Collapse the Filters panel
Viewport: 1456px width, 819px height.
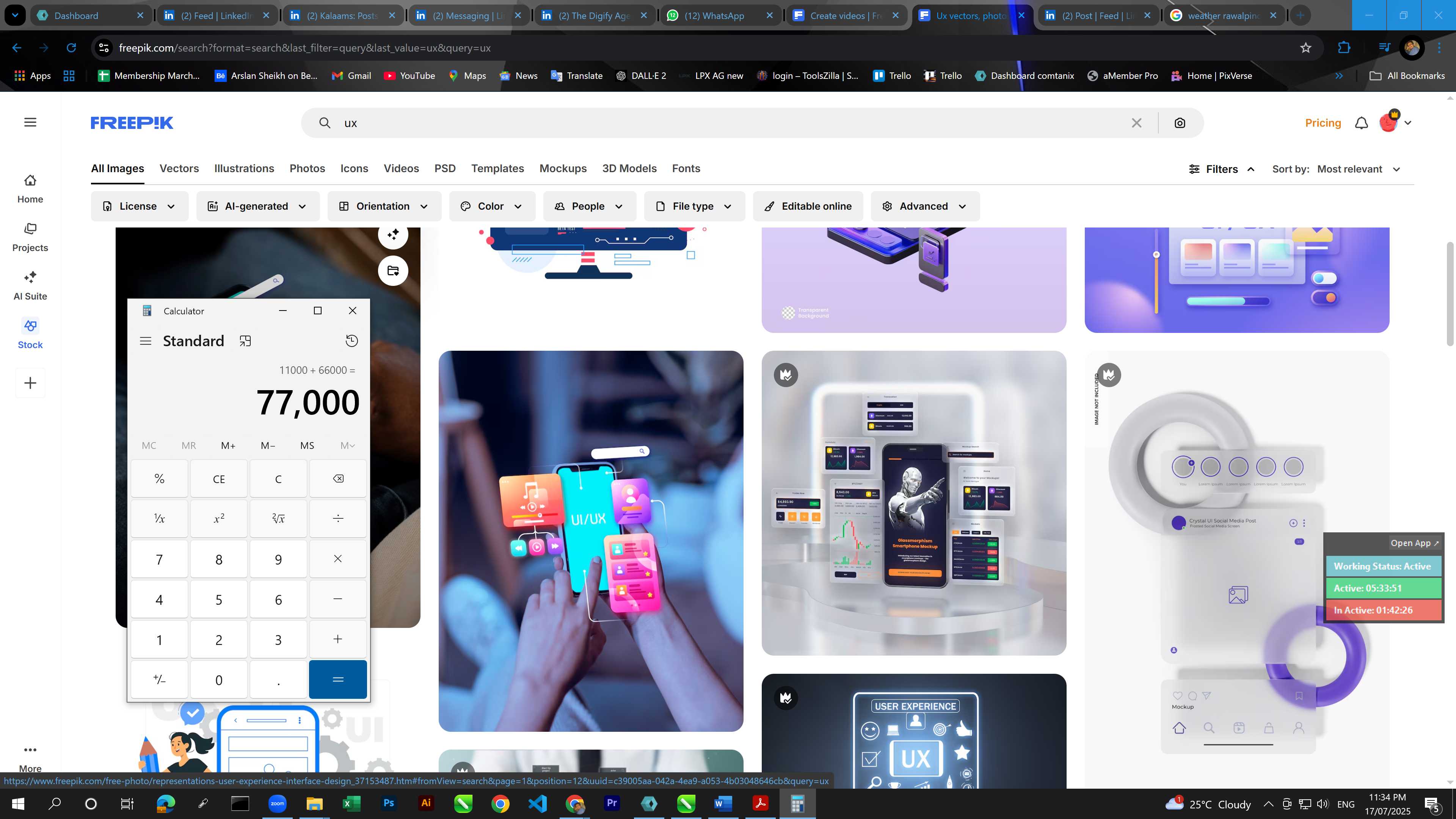(1222, 169)
